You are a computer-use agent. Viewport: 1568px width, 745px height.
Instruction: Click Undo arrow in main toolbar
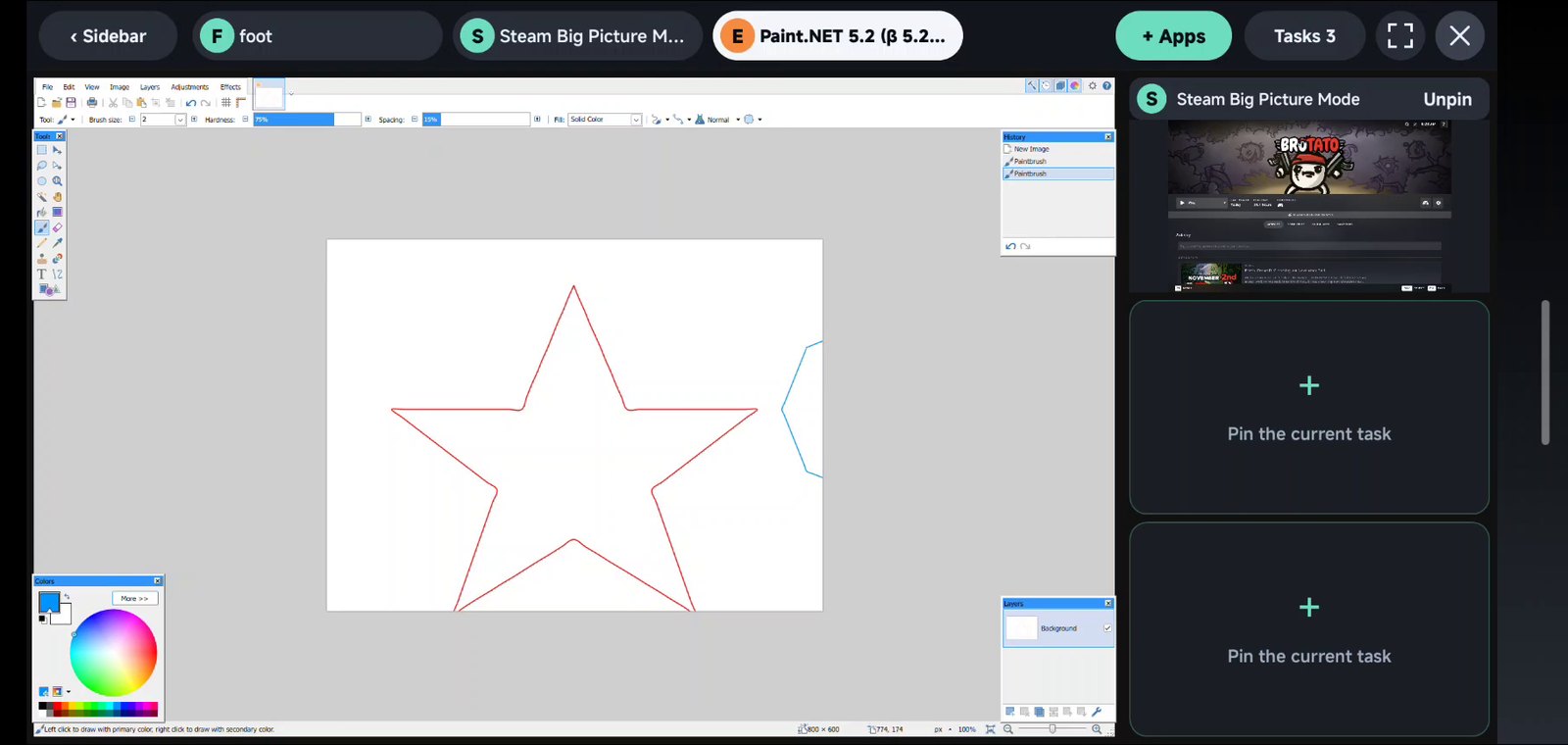point(191,103)
